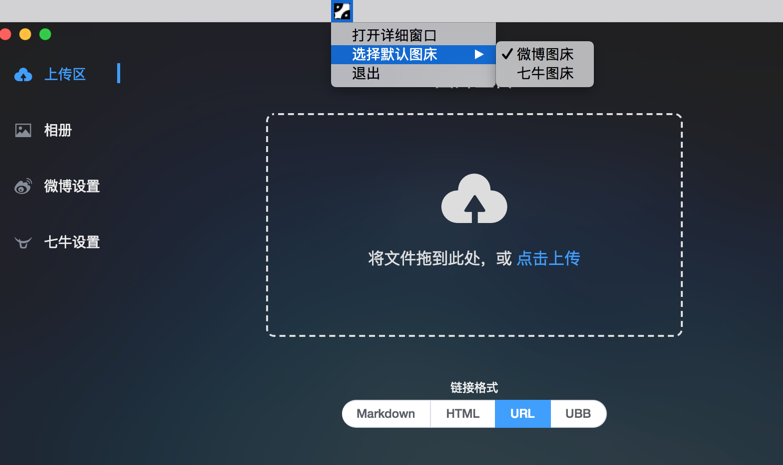
Task: Select Markdown link format
Action: (386, 414)
